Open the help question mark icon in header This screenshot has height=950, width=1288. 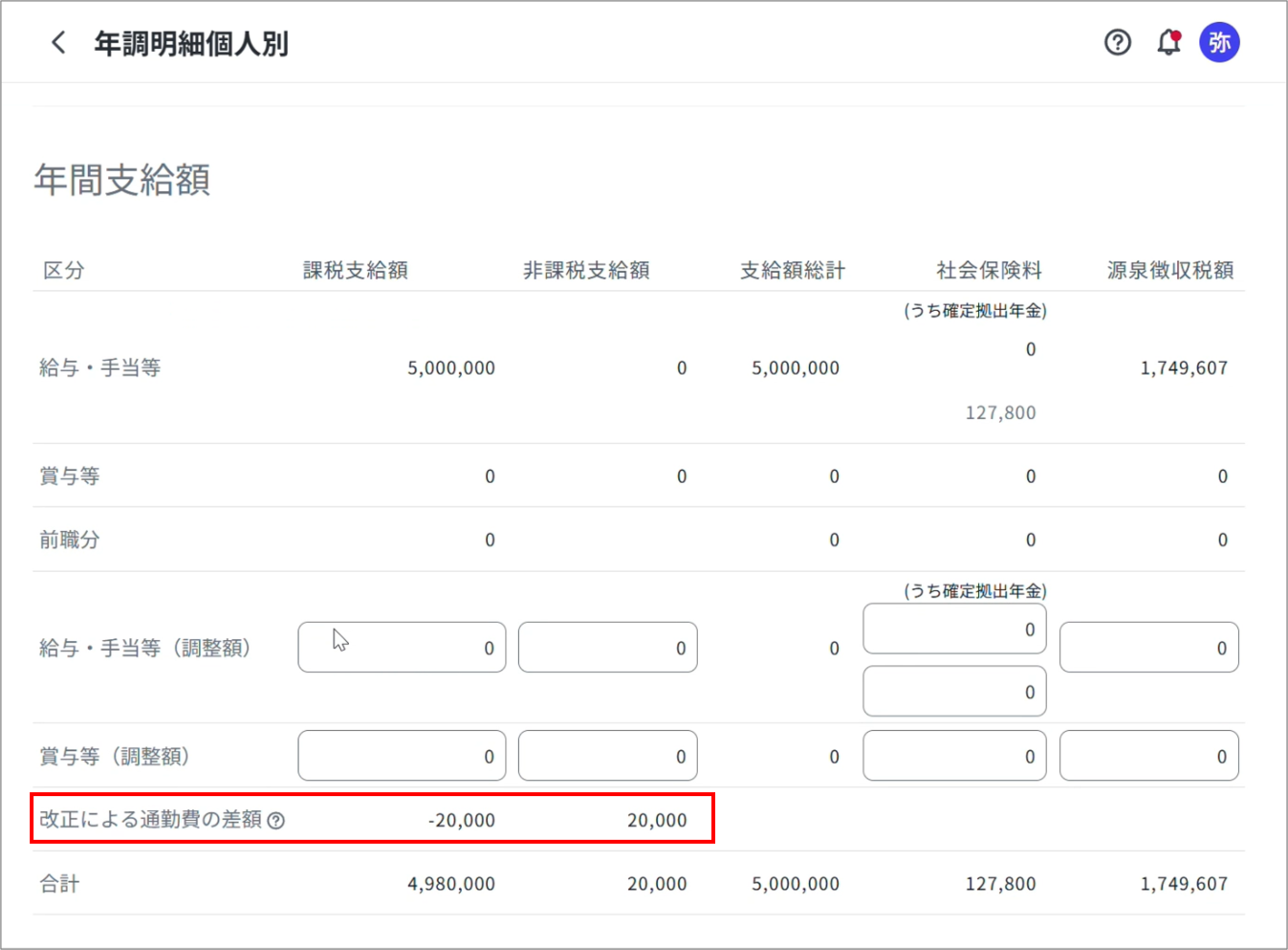[1117, 43]
